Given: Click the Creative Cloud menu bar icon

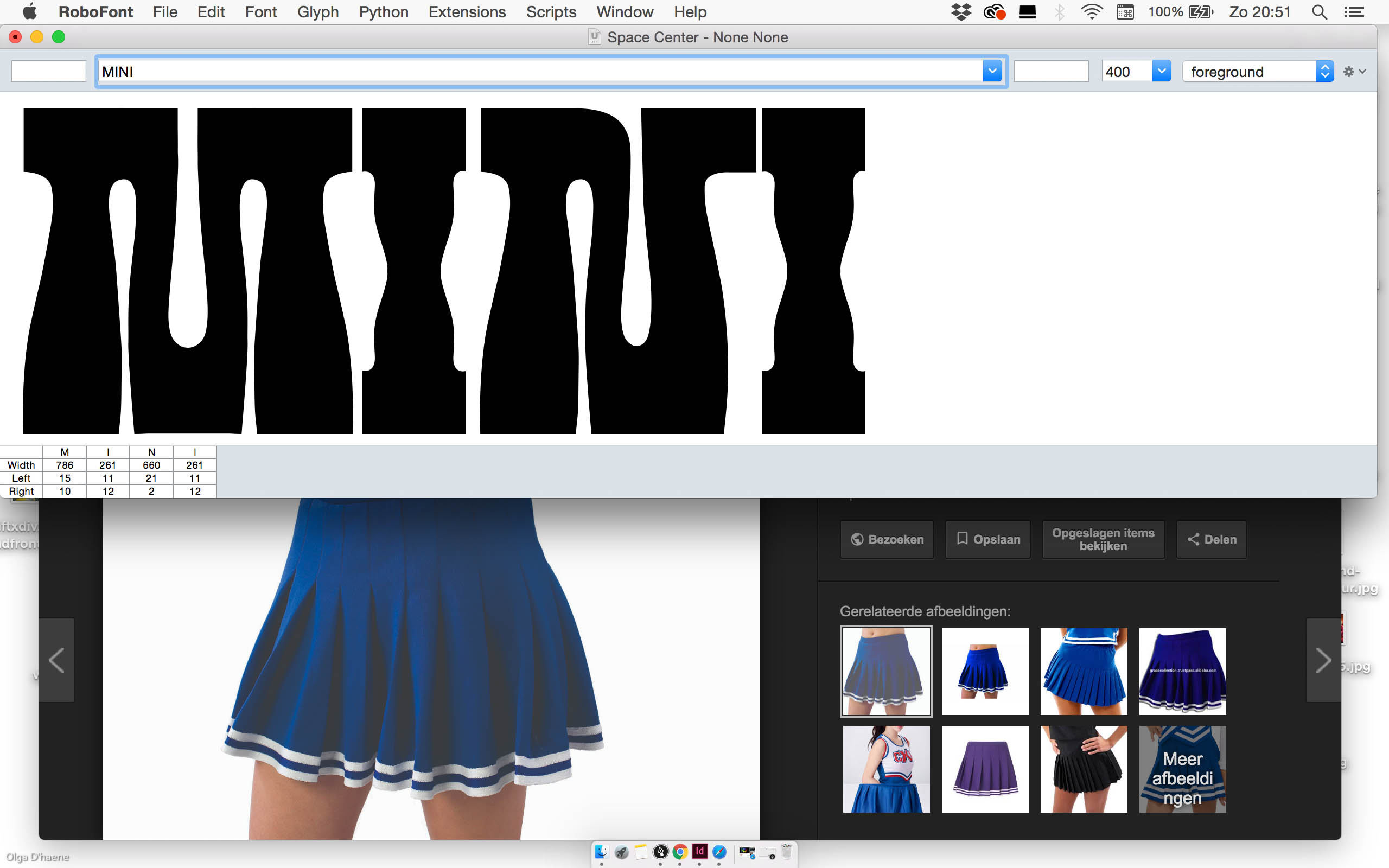Looking at the screenshot, I should tap(994, 11).
